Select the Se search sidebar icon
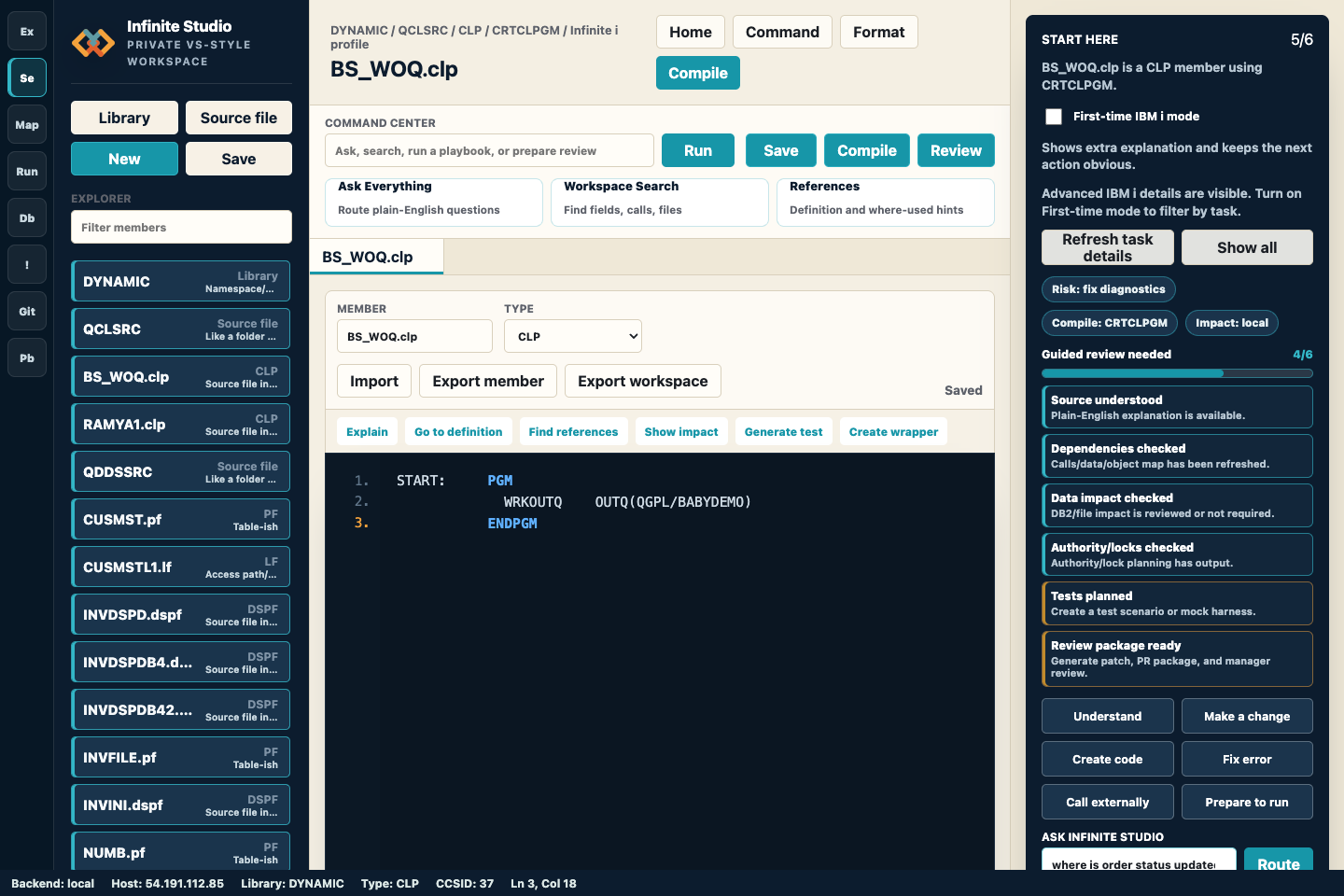 click(27, 78)
